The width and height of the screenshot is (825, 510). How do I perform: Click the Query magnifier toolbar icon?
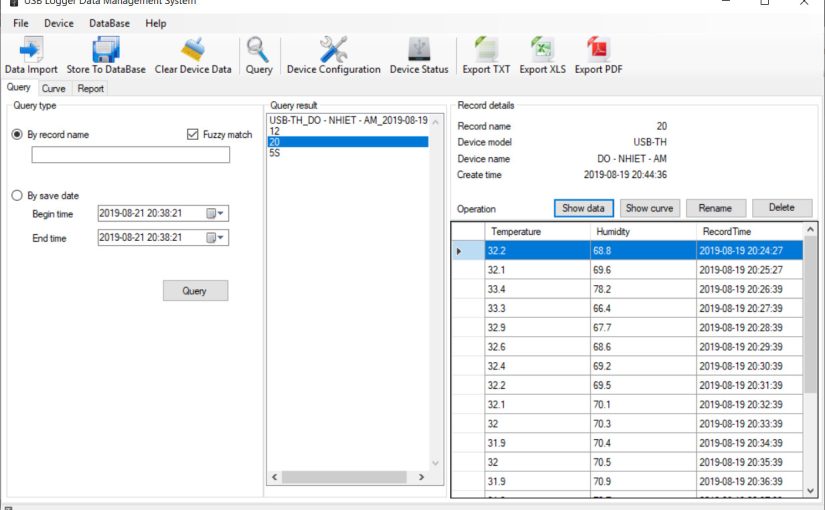pyautogui.click(x=259, y=50)
